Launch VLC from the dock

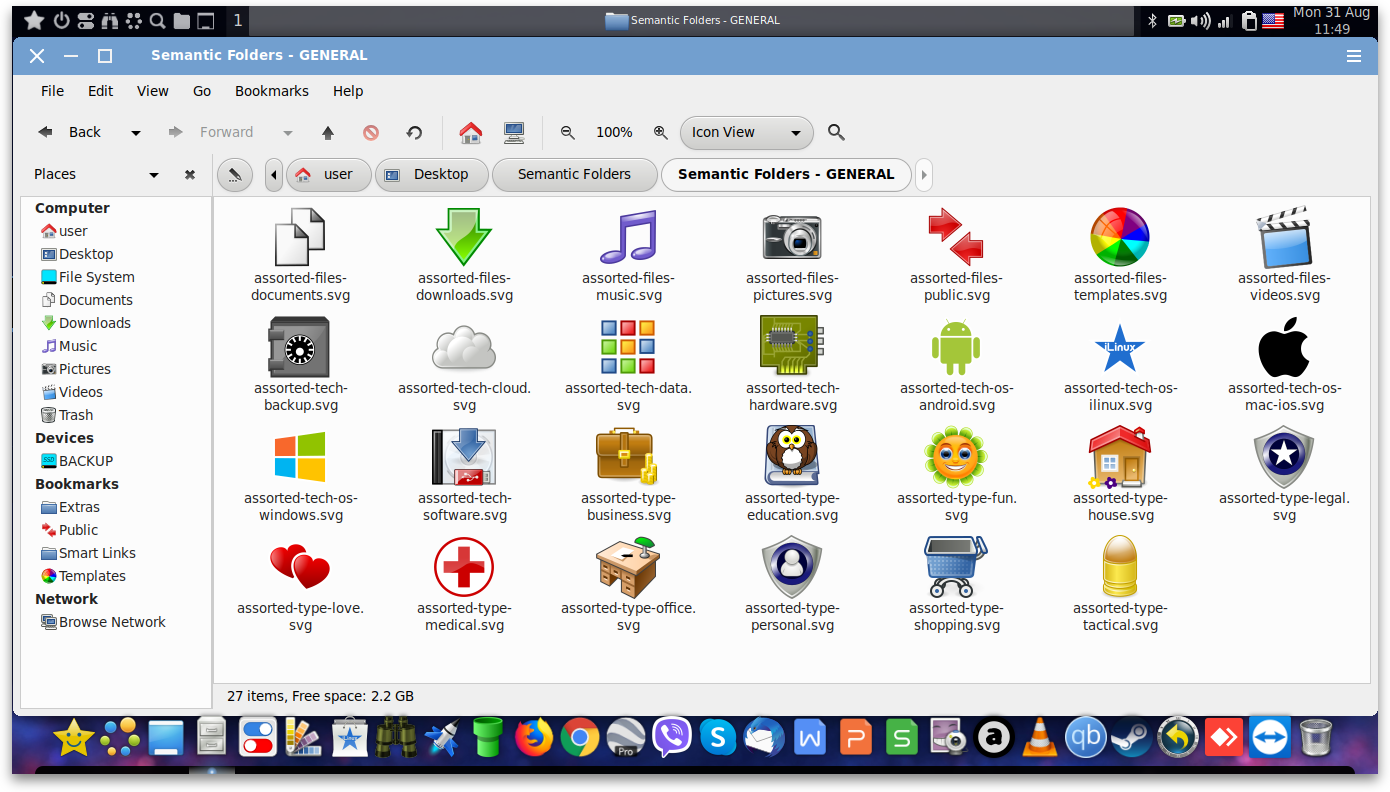click(1040, 739)
